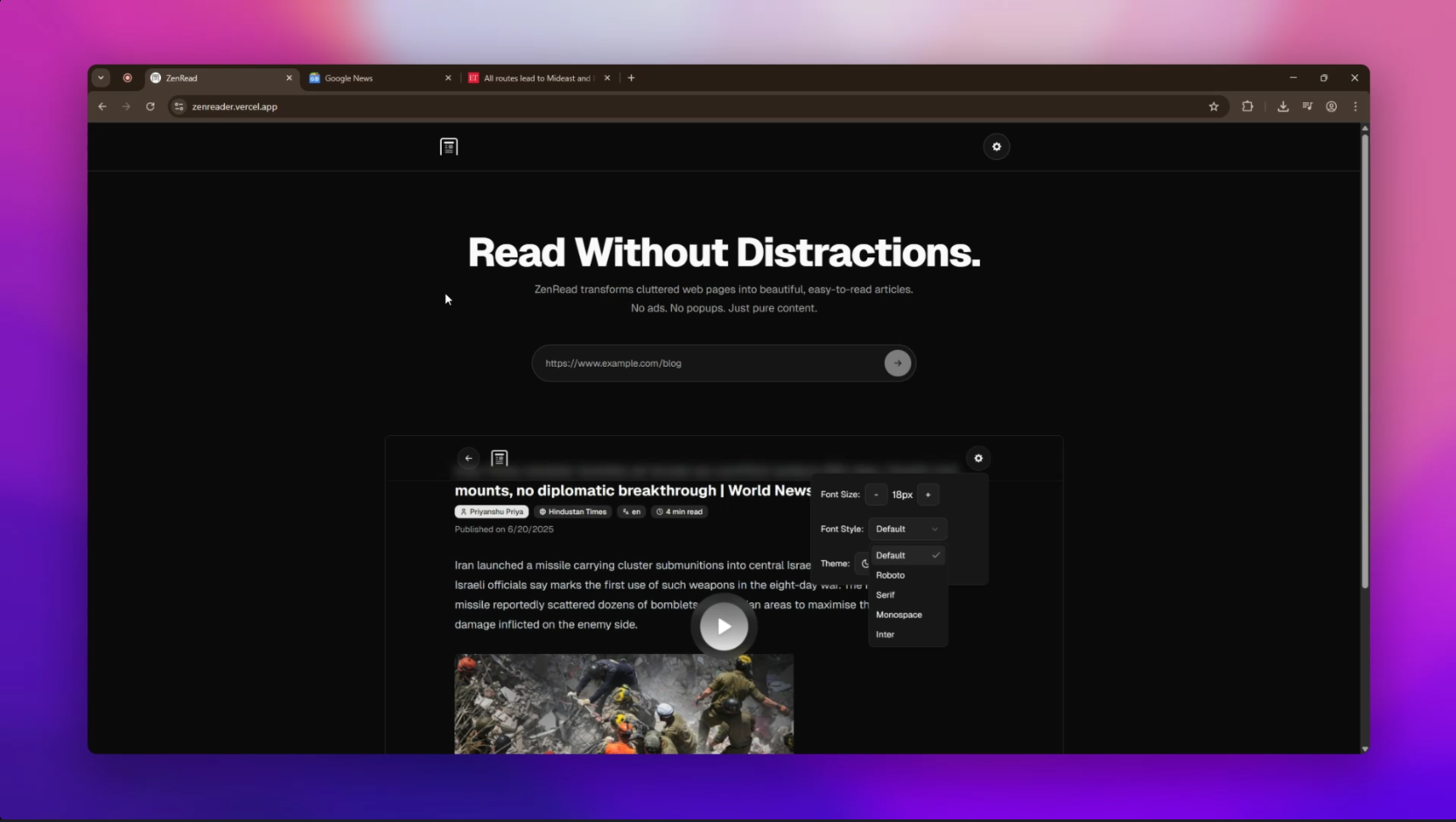Image resolution: width=1456 pixels, height=822 pixels.
Task: Click the Hindustan Times source tag
Action: [572, 511]
